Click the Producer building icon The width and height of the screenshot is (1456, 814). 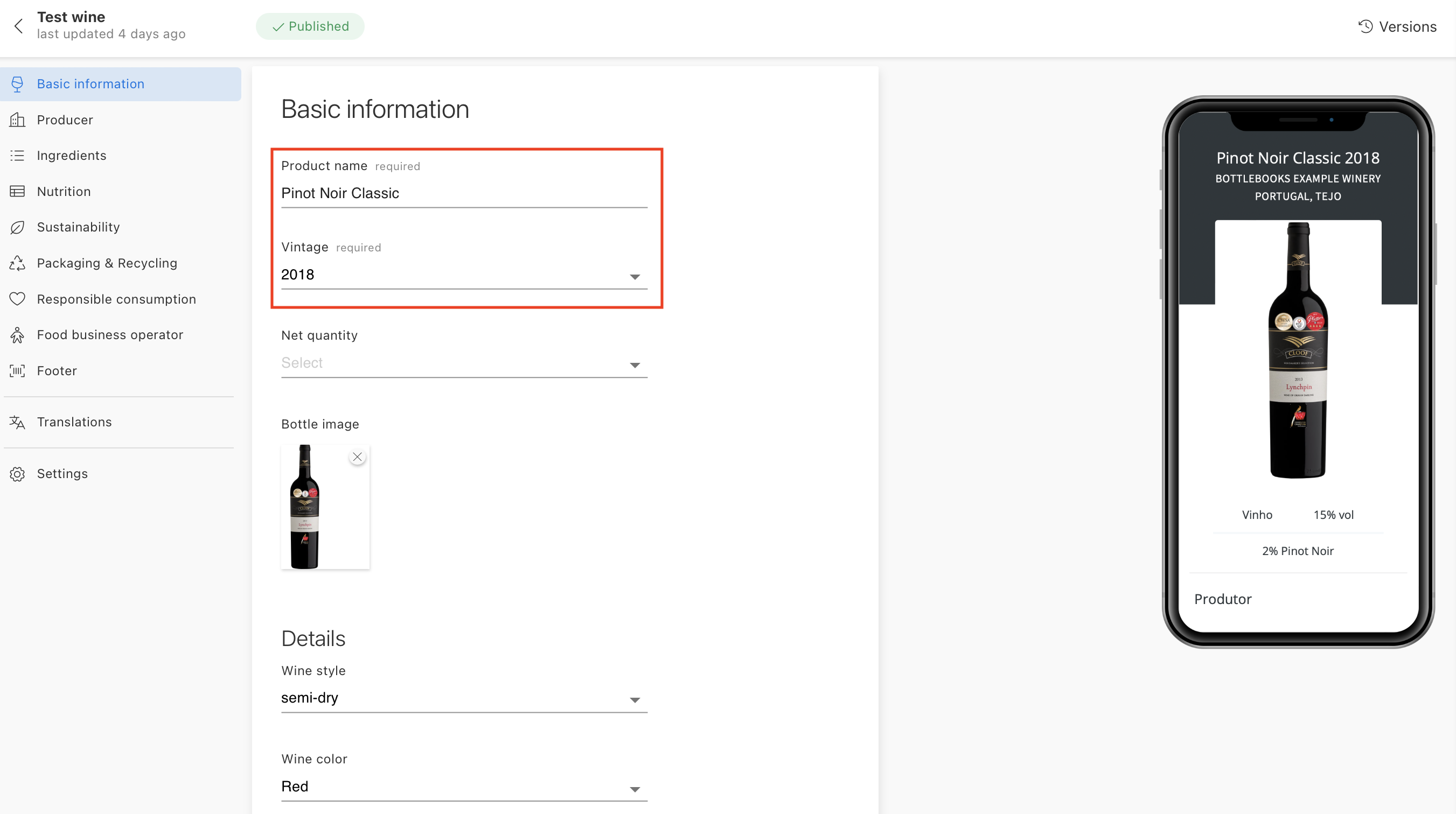(18, 120)
